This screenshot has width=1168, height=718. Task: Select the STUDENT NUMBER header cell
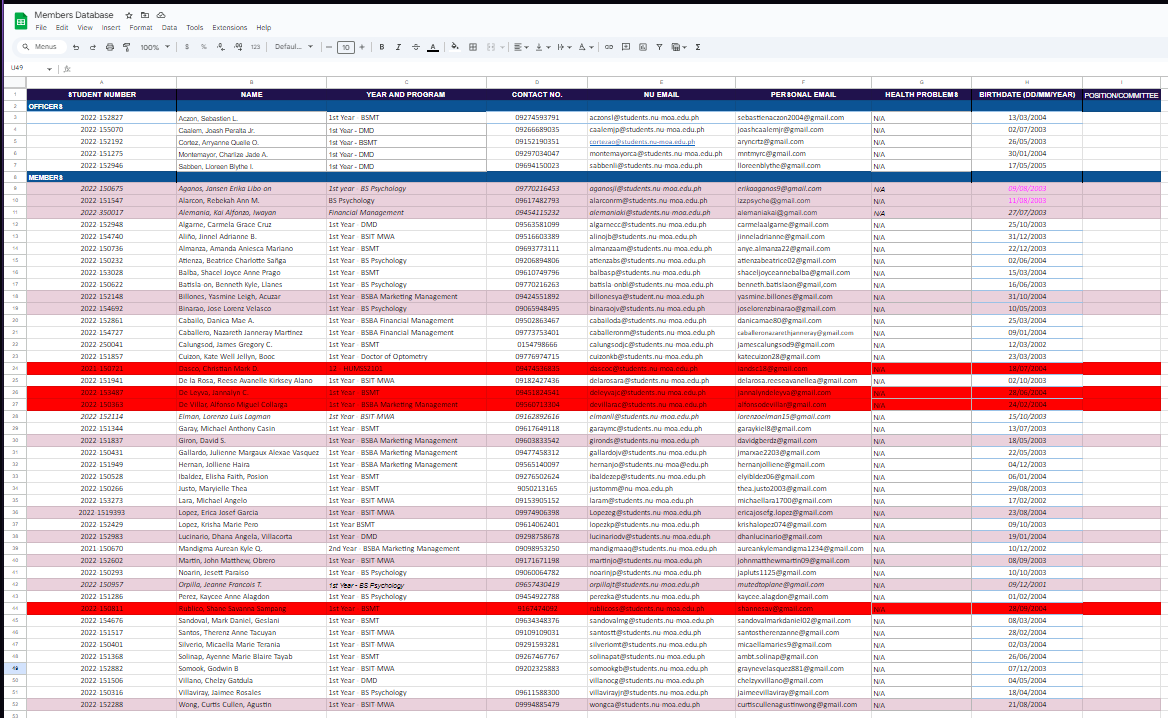pyautogui.click(x=102, y=95)
